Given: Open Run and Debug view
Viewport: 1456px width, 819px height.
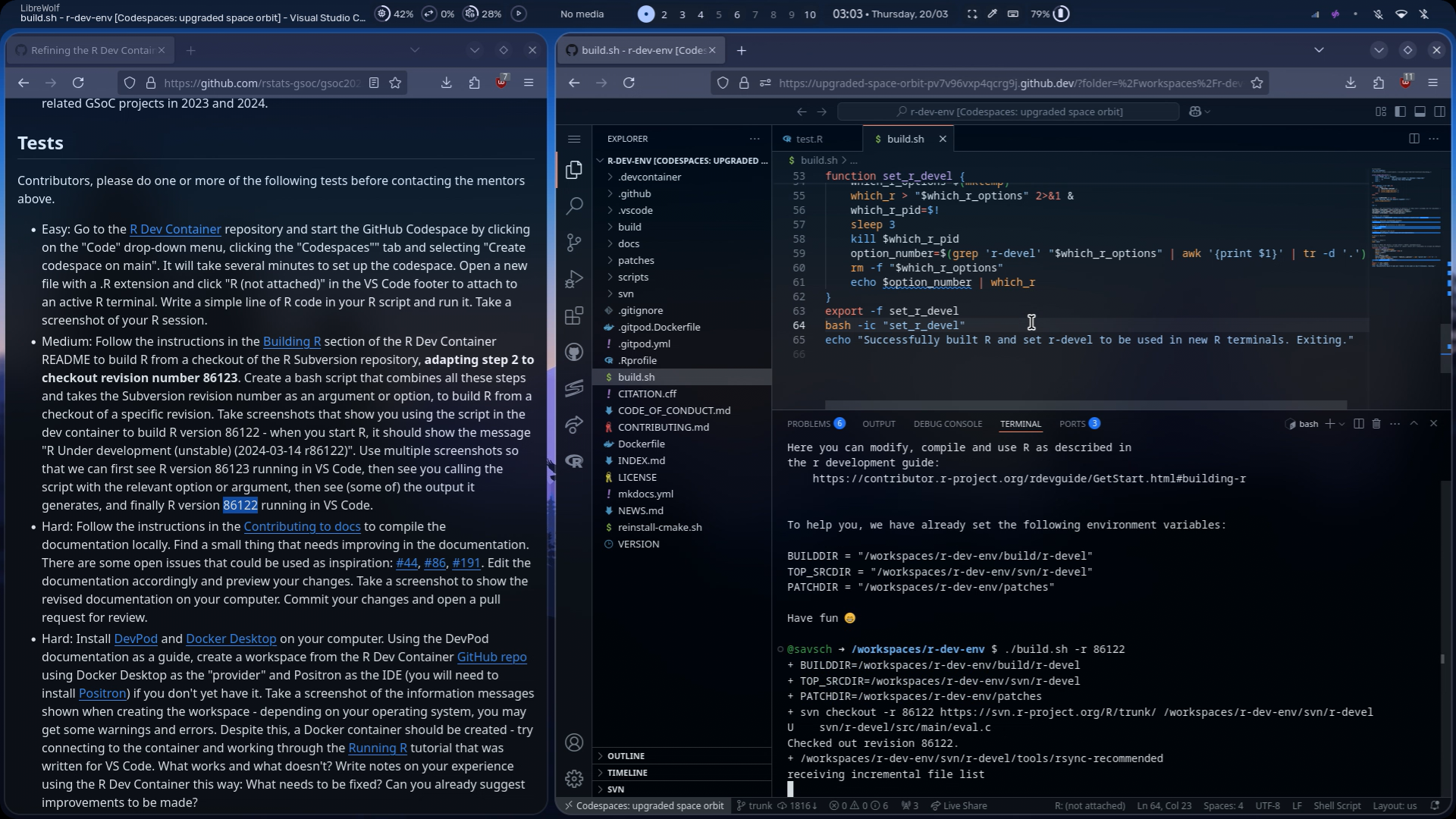Looking at the screenshot, I should (x=574, y=279).
